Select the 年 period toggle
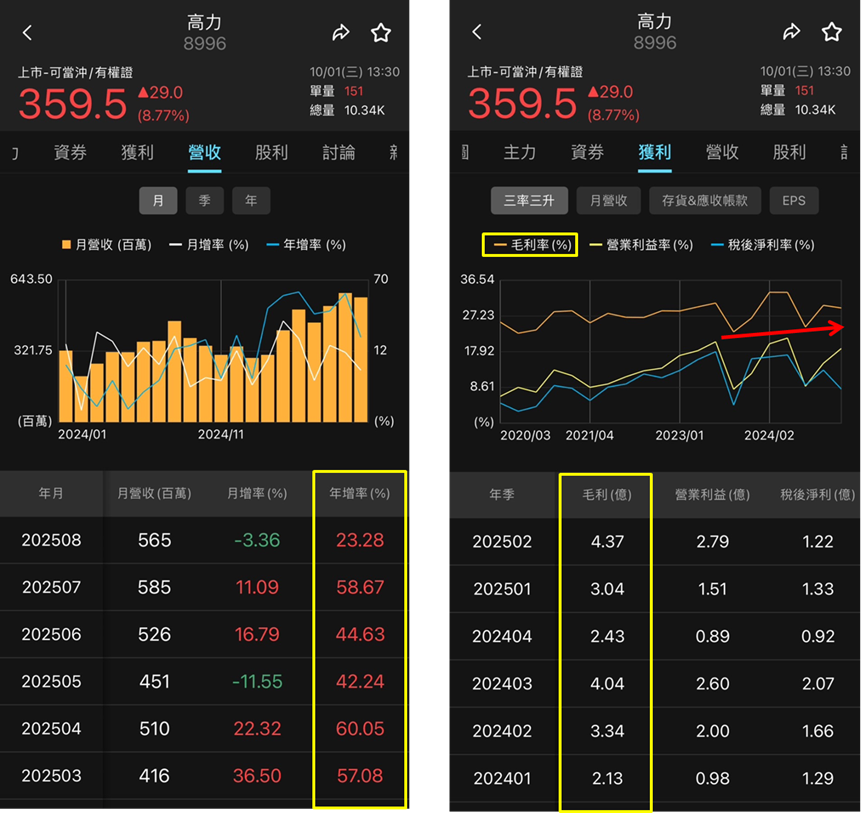The width and height of the screenshot is (861, 813). [x=251, y=201]
